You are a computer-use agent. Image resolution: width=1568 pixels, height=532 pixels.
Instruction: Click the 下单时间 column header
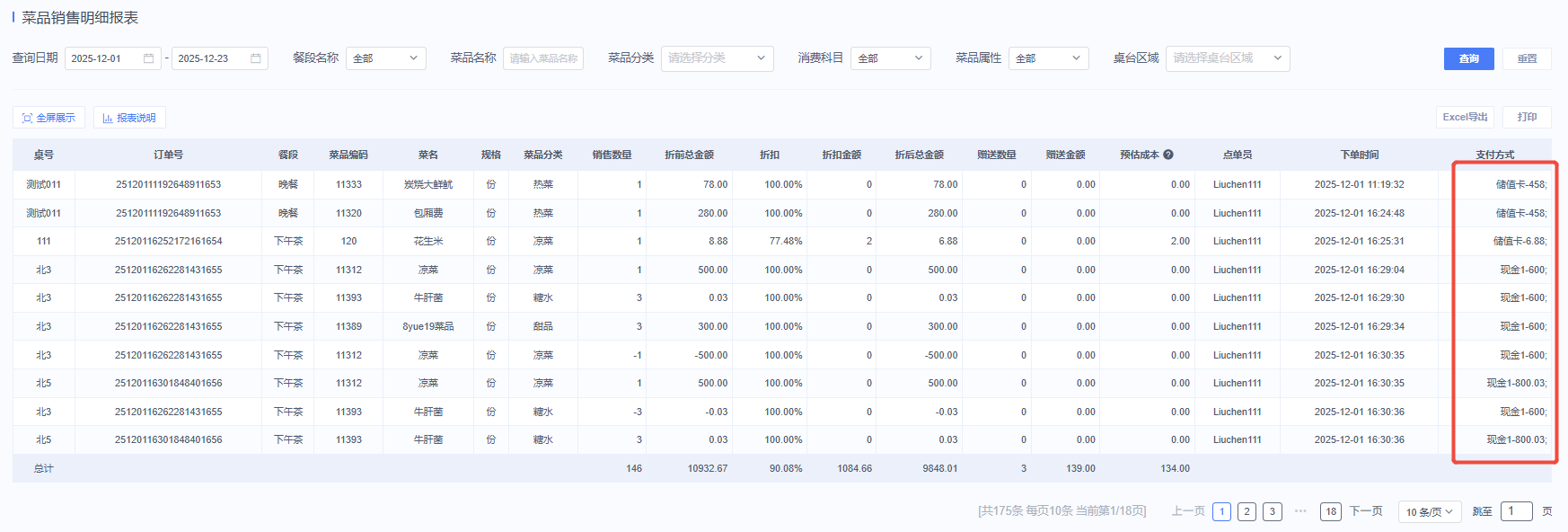click(1360, 155)
